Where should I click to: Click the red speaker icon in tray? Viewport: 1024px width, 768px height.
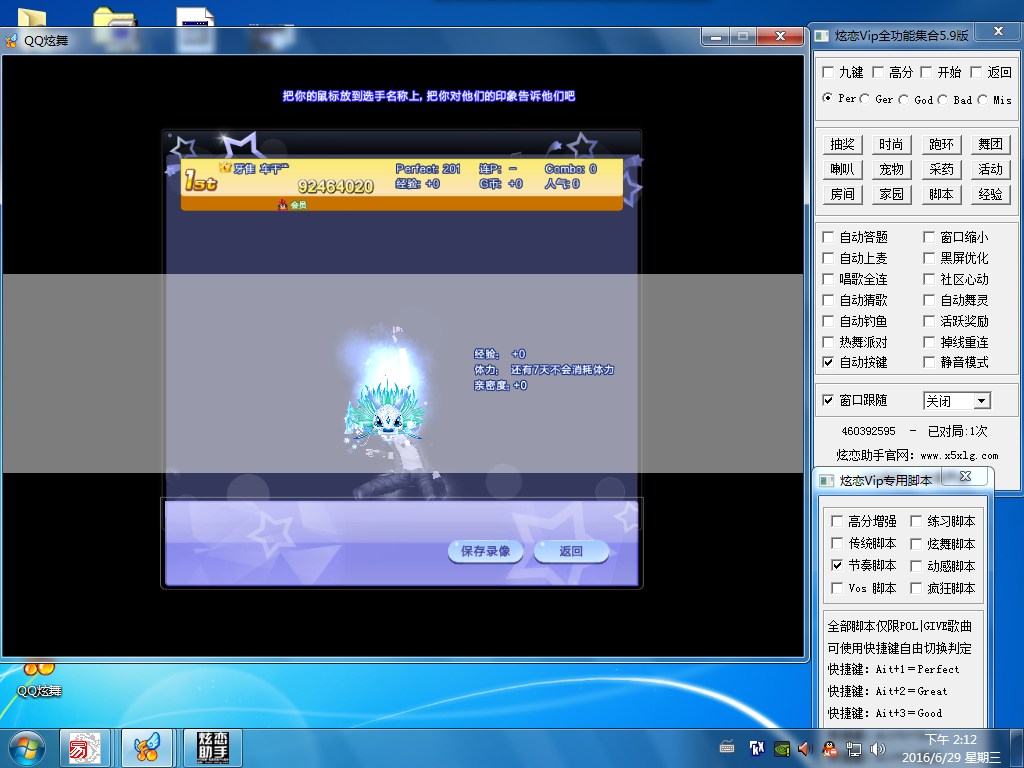click(x=805, y=748)
